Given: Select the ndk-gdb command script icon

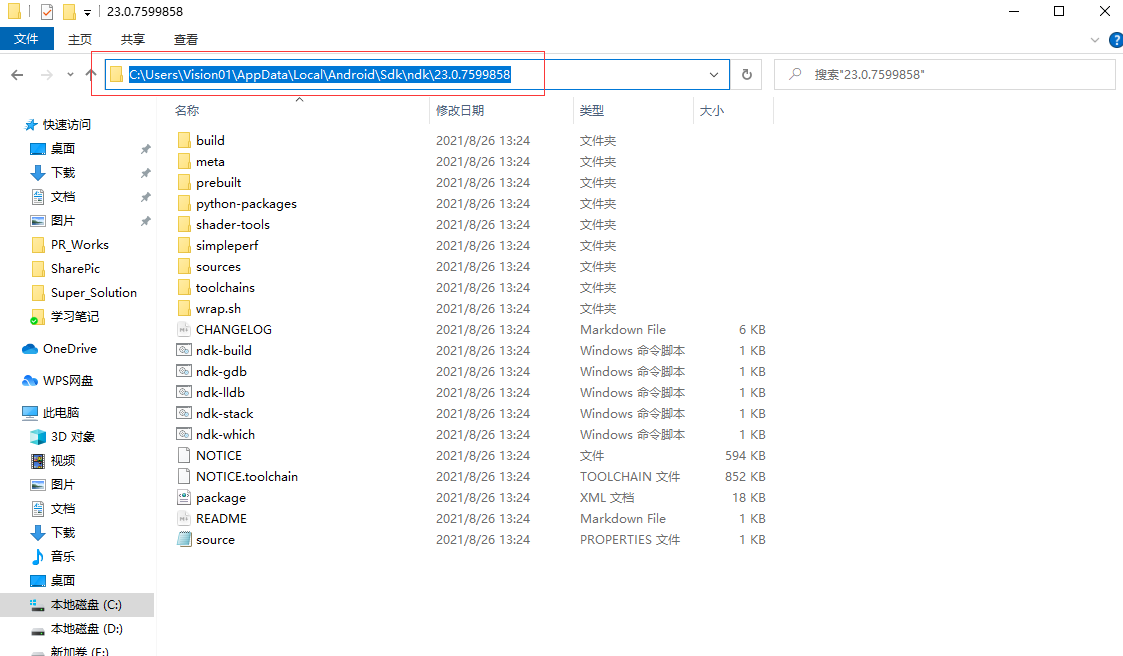Looking at the screenshot, I should pyautogui.click(x=184, y=372).
